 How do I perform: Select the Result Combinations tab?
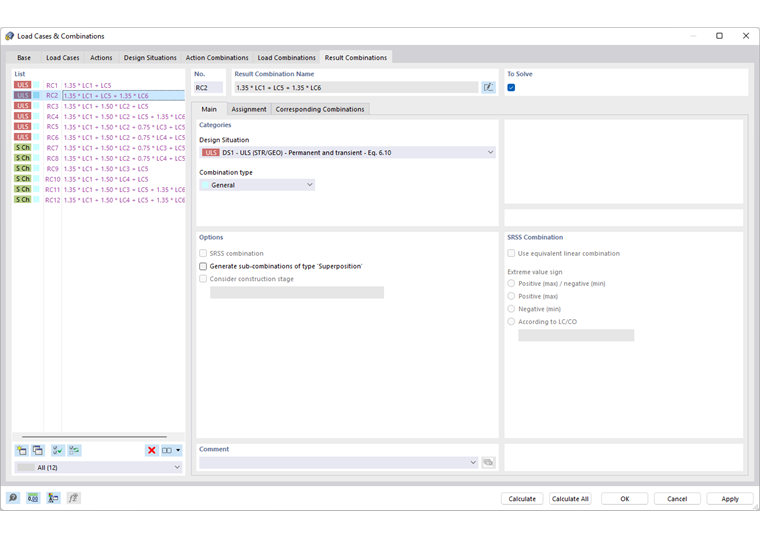[x=356, y=57]
